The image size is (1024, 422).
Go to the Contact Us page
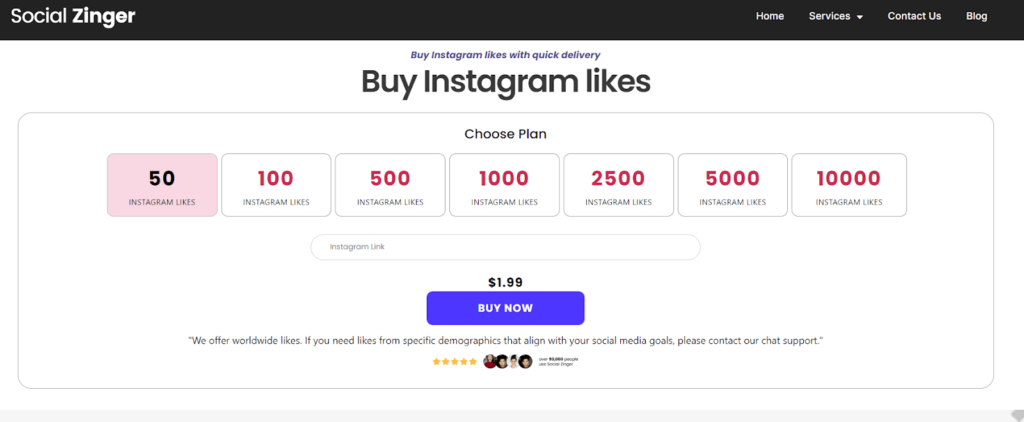coord(914,16)
